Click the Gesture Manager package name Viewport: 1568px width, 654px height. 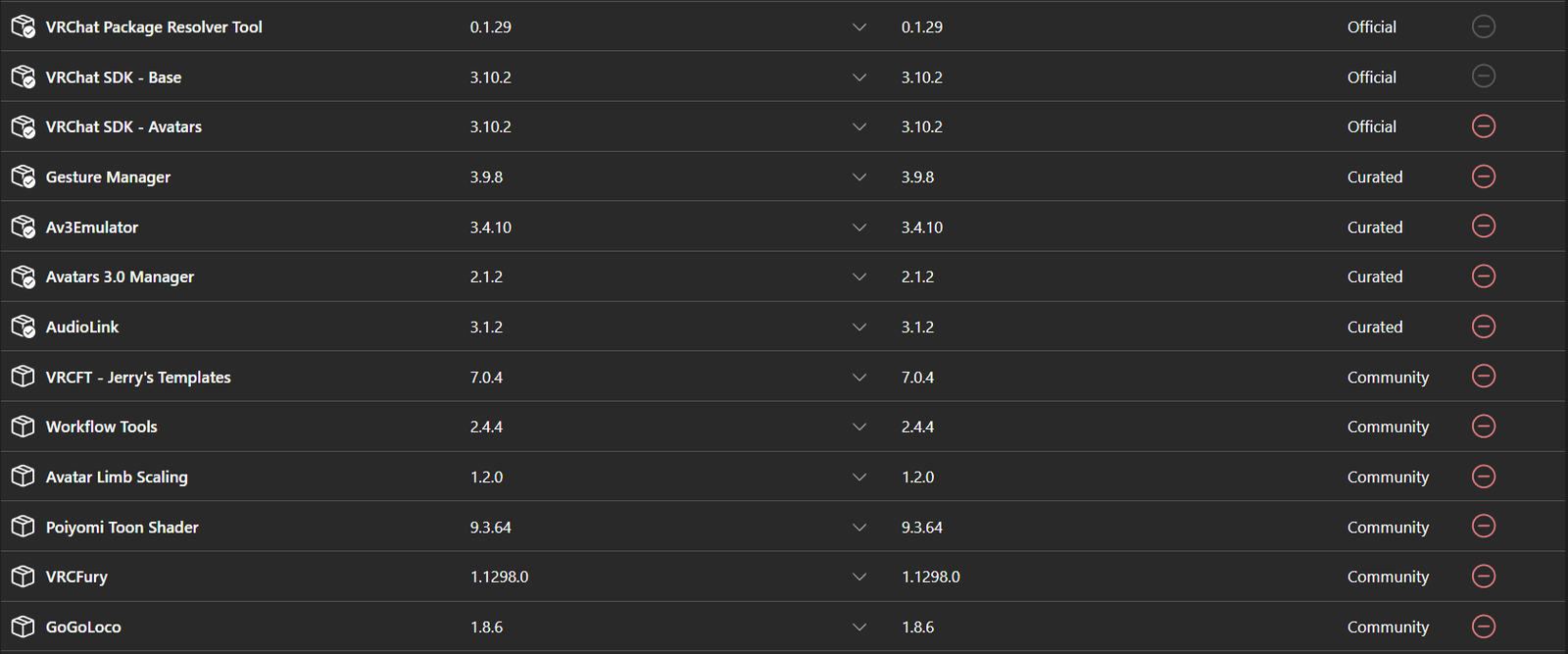[x=108, y=177]
